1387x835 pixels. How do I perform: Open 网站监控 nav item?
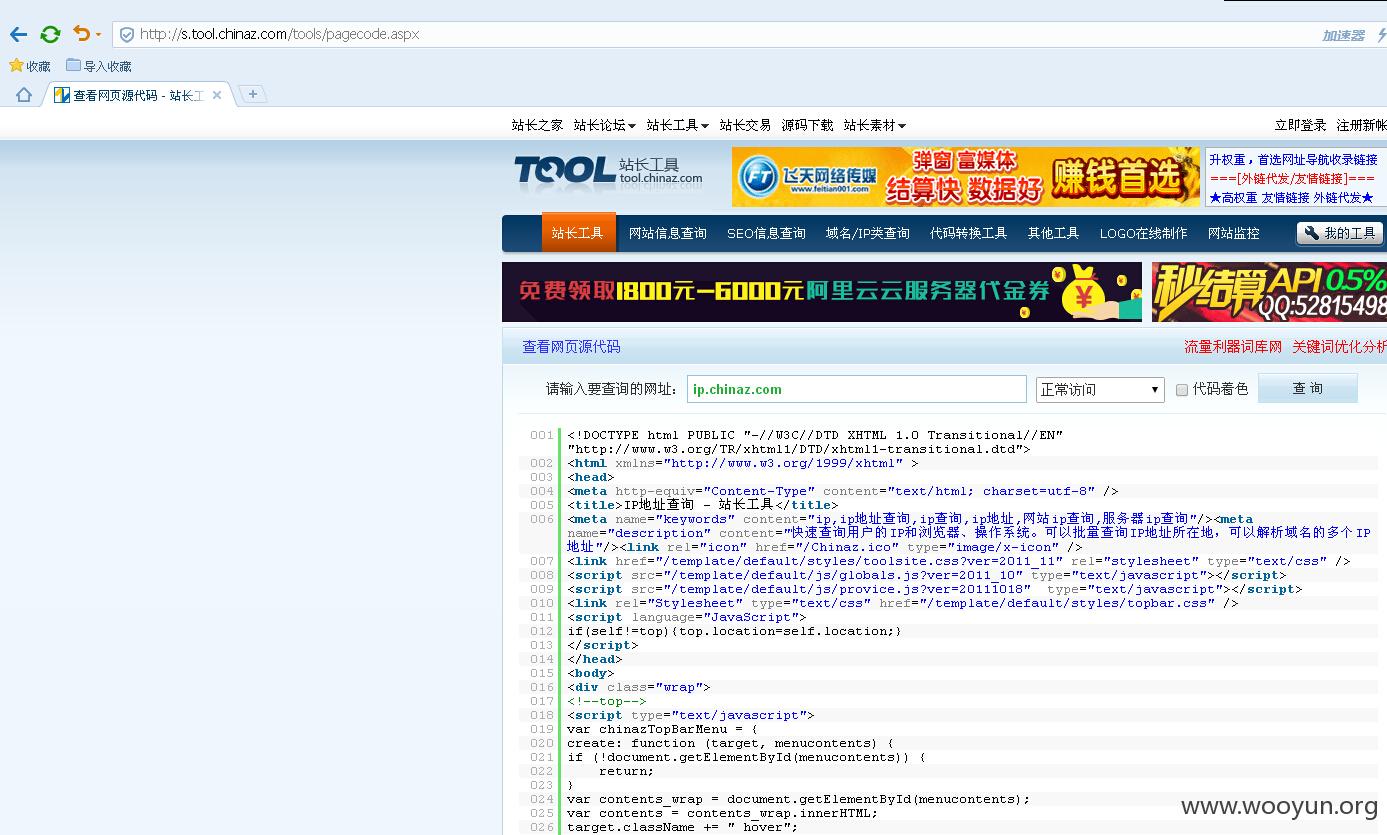(1233, 233)
